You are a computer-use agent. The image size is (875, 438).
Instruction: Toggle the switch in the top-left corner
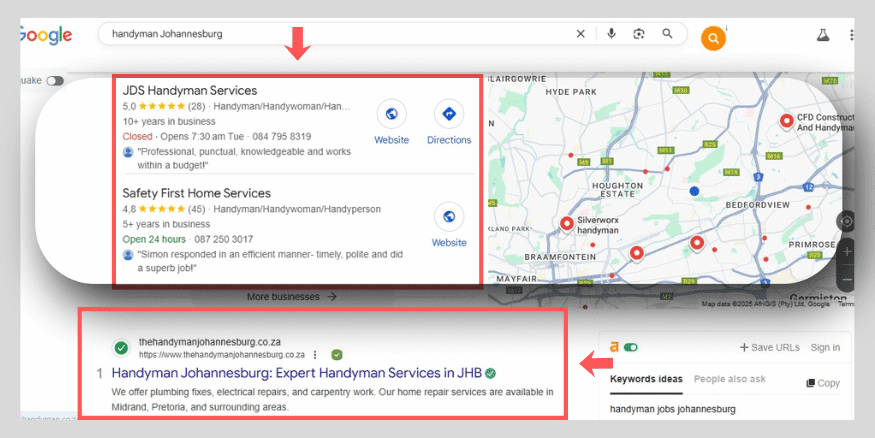pyautogui.click(x=54, y=81)
